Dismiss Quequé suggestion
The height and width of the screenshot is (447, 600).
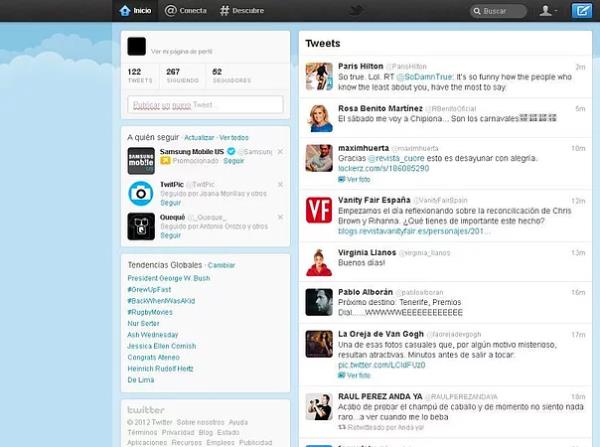click(x=280, y=217)
